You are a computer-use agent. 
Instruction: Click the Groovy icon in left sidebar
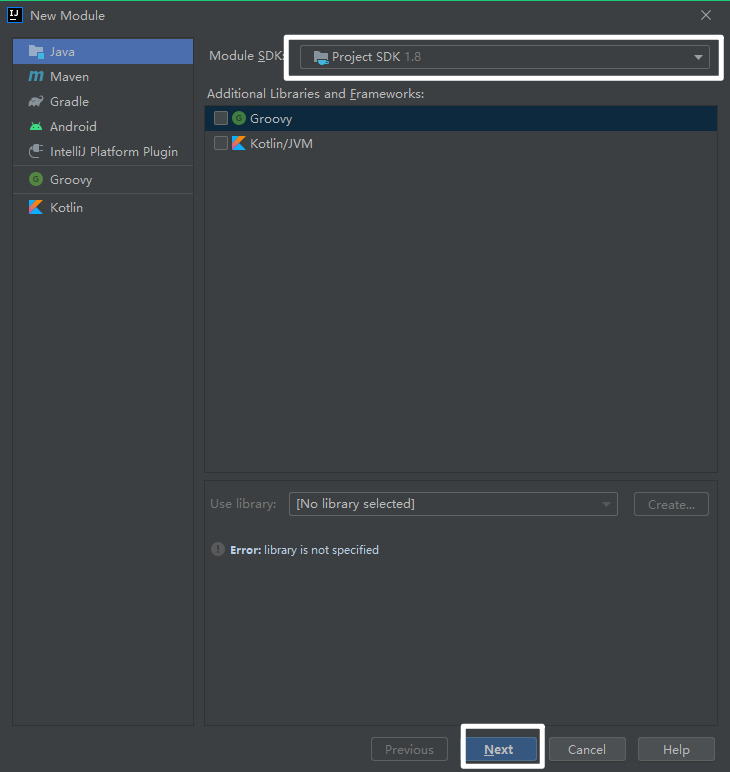[x=36, y=179]
